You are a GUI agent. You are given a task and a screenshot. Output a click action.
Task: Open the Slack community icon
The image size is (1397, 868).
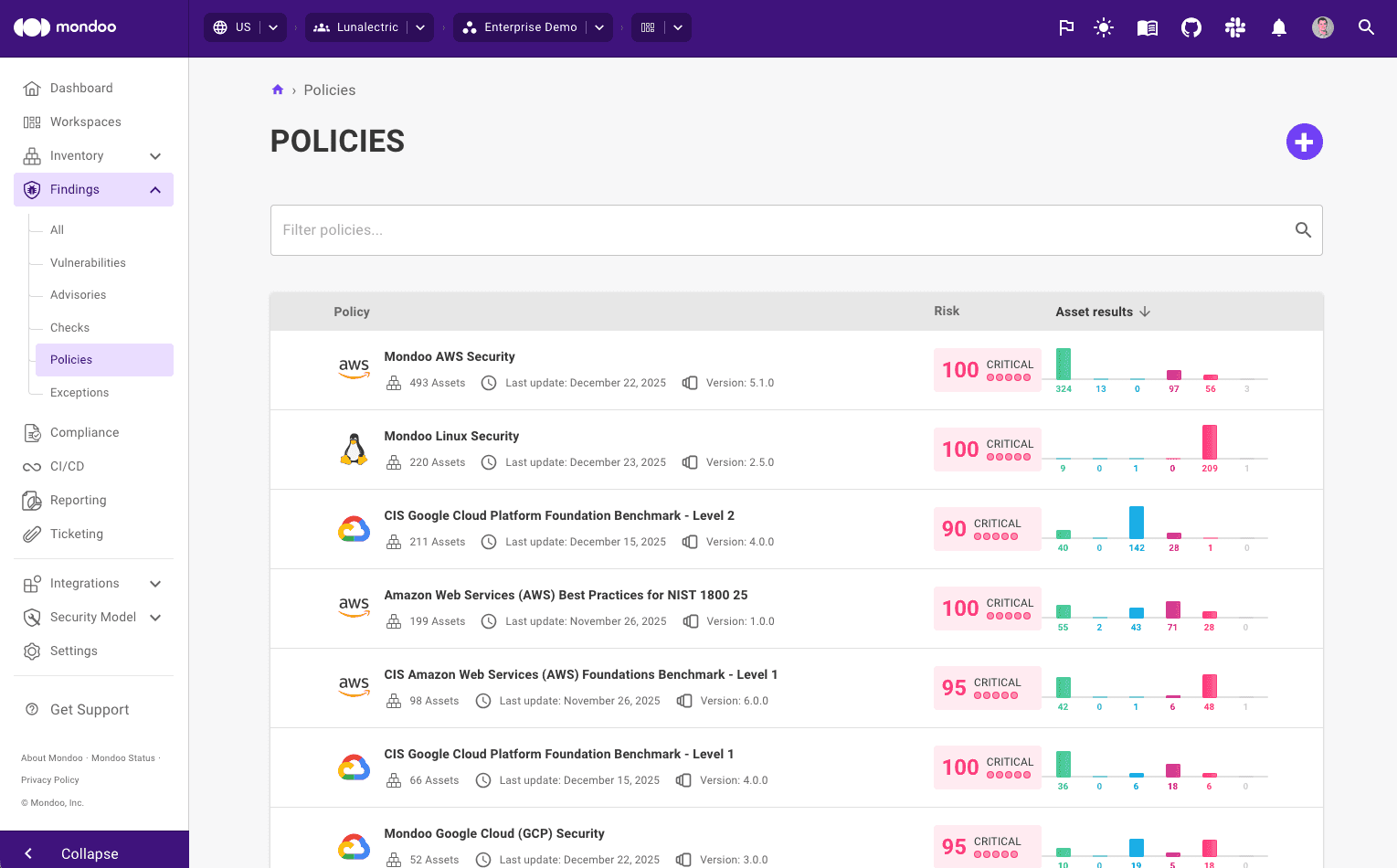pyautogui.click(x=1234, y=27)
